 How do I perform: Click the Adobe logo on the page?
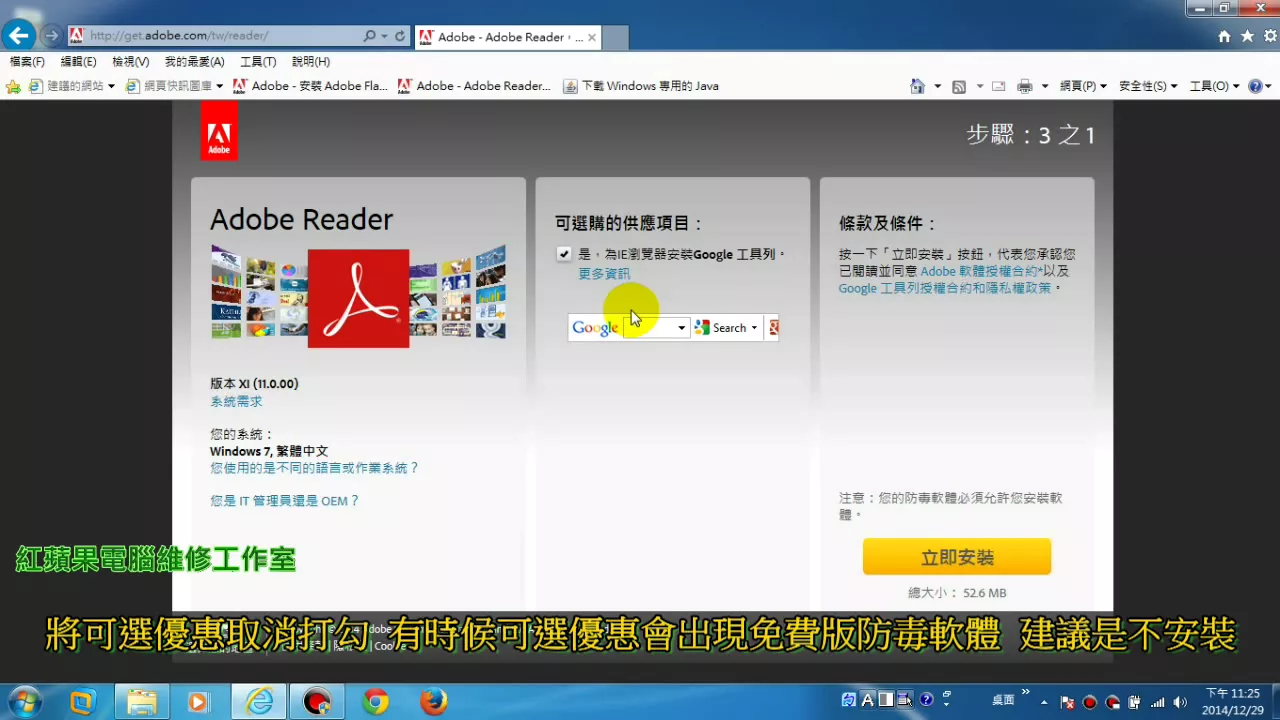click(219, 130)
